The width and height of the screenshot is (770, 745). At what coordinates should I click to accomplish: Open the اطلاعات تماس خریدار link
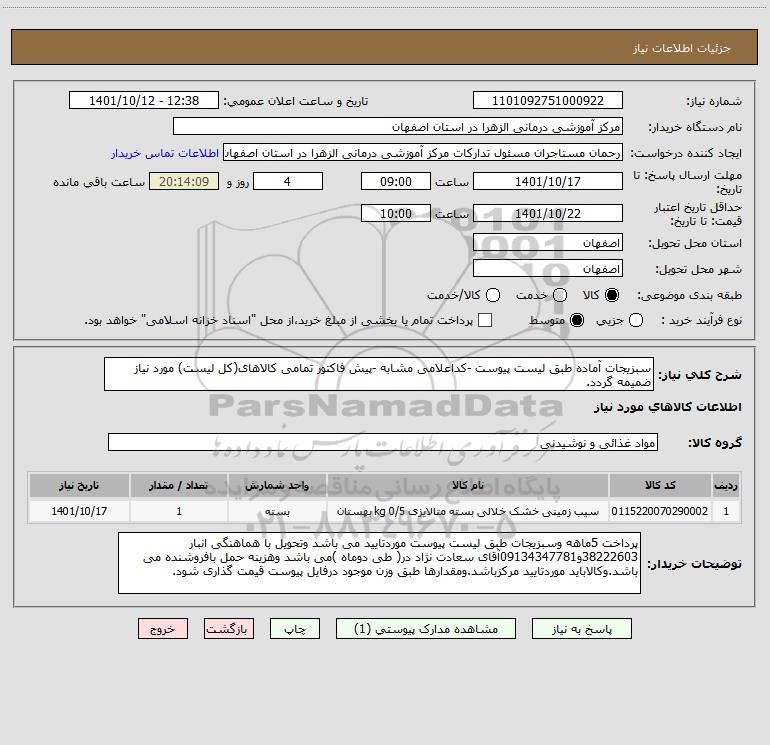[x=165, y=153]
